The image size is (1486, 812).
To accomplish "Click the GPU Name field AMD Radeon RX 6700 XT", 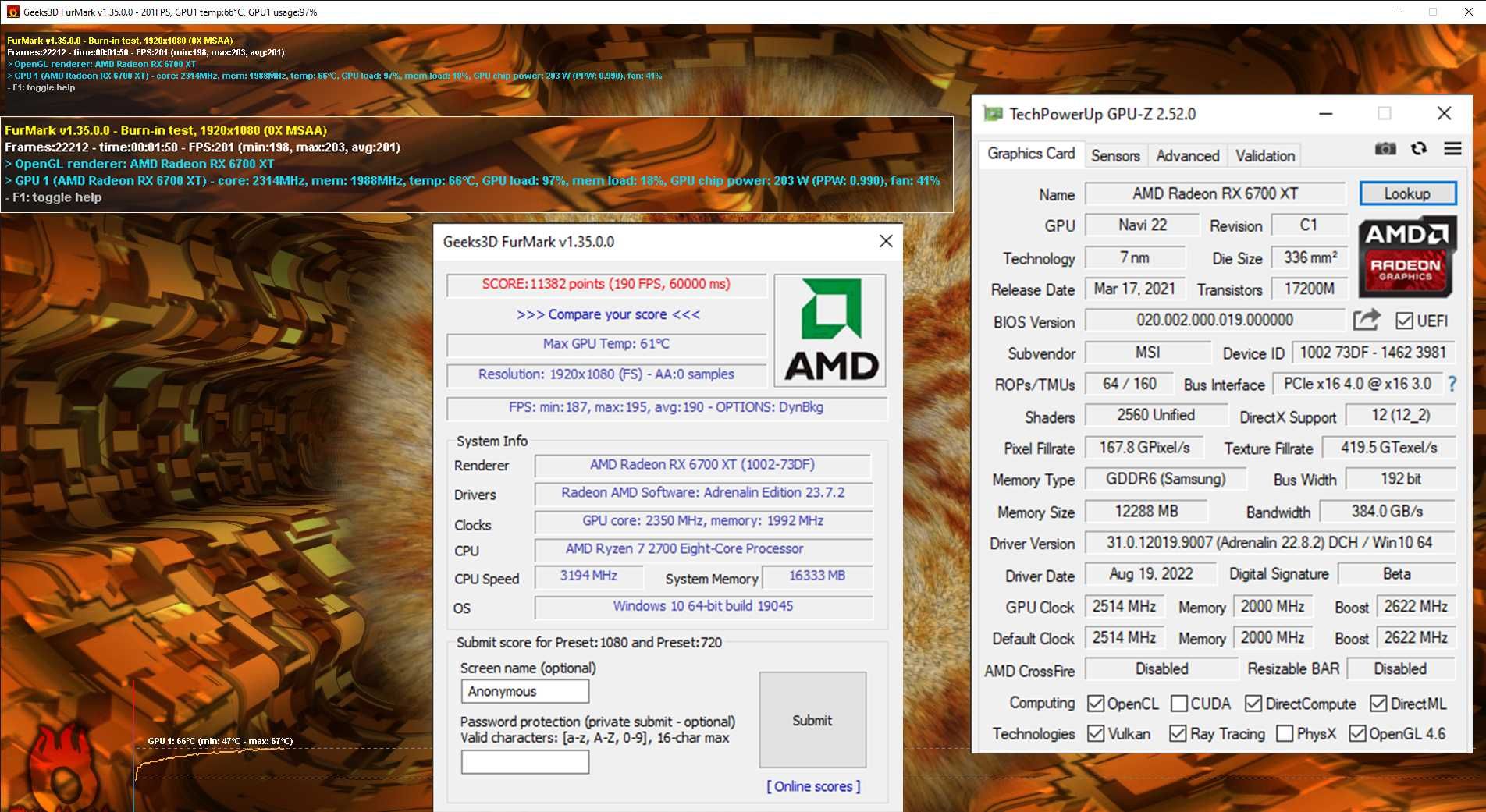I will pos(1215,193).
